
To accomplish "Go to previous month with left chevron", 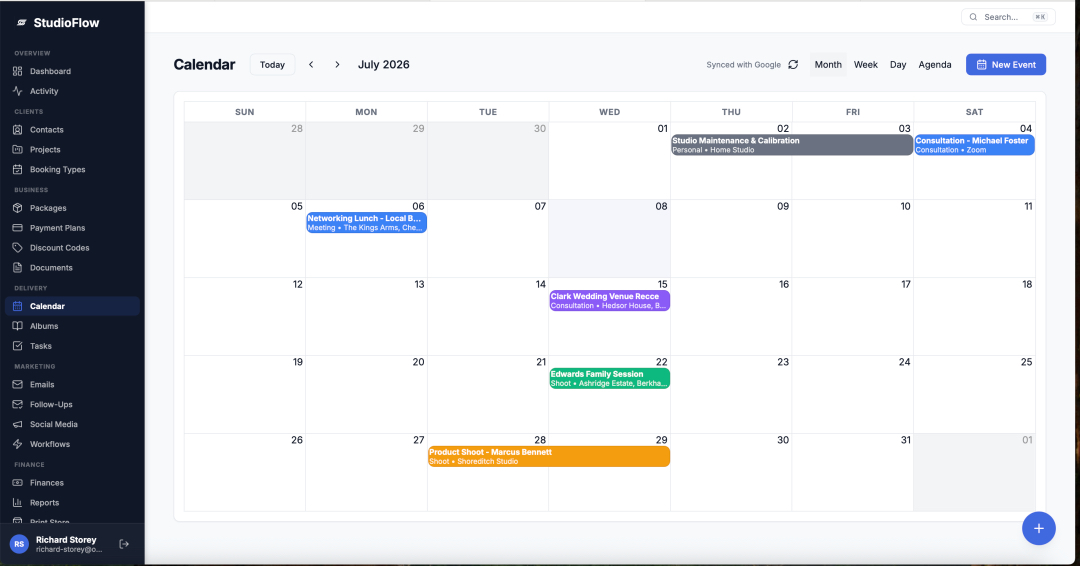I will [311, 65].
